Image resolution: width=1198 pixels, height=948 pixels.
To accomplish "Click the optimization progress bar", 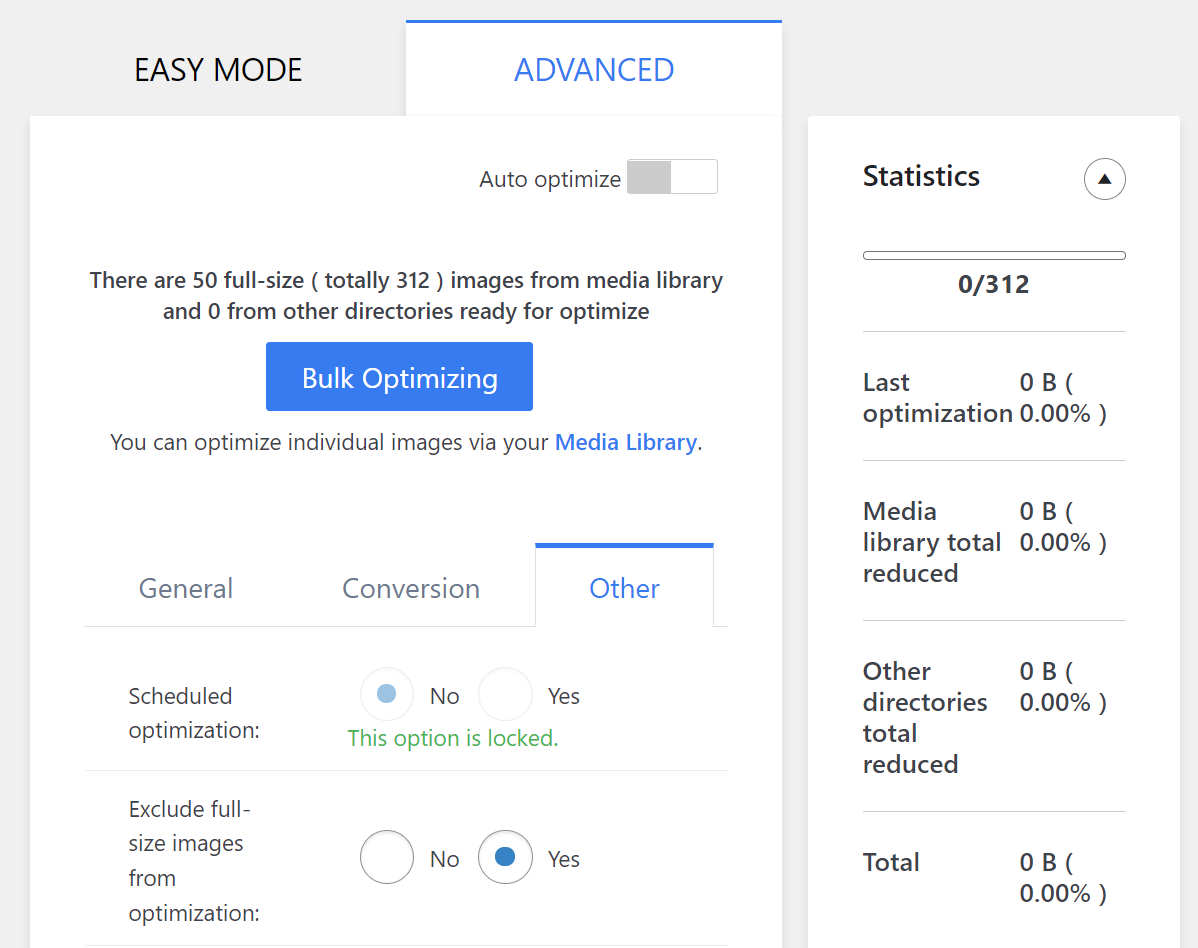I will click(x=993, y=256).
